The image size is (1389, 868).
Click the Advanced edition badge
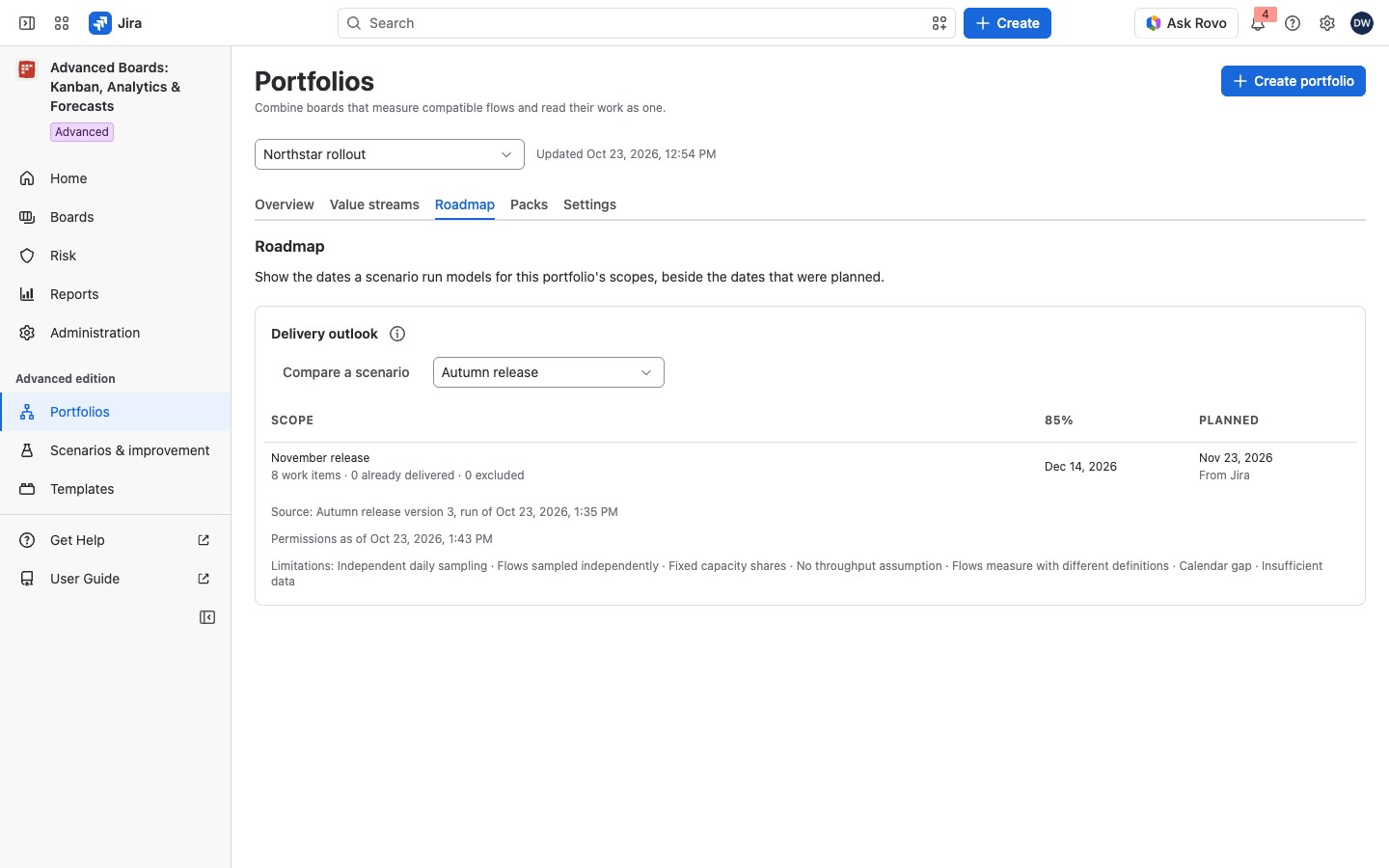tap(82, 132)
